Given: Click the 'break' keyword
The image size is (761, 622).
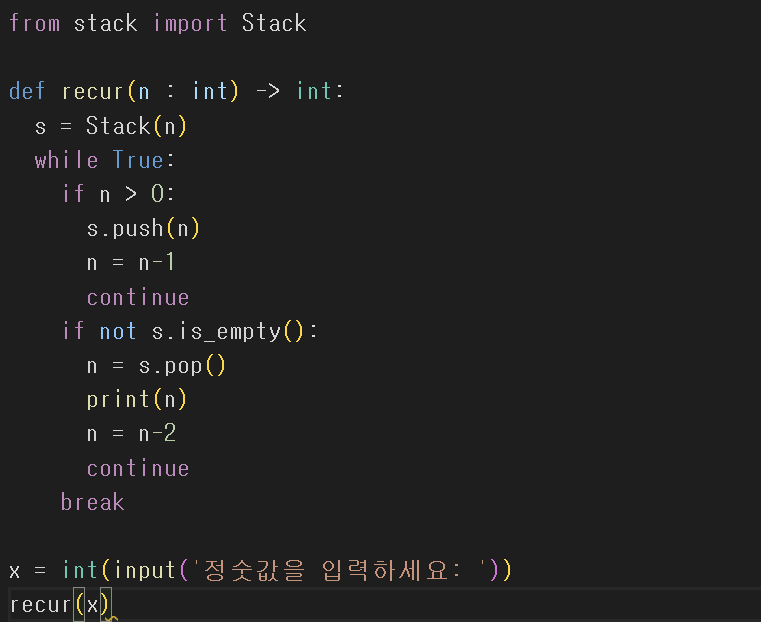Looking at the screenshot, I should [93, 502].
